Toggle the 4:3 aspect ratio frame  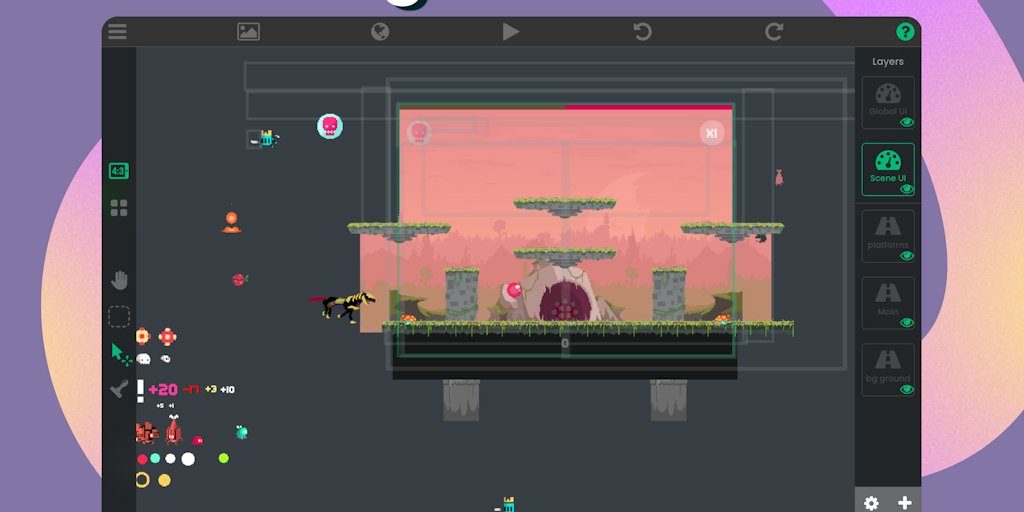[x=118, y=171]
